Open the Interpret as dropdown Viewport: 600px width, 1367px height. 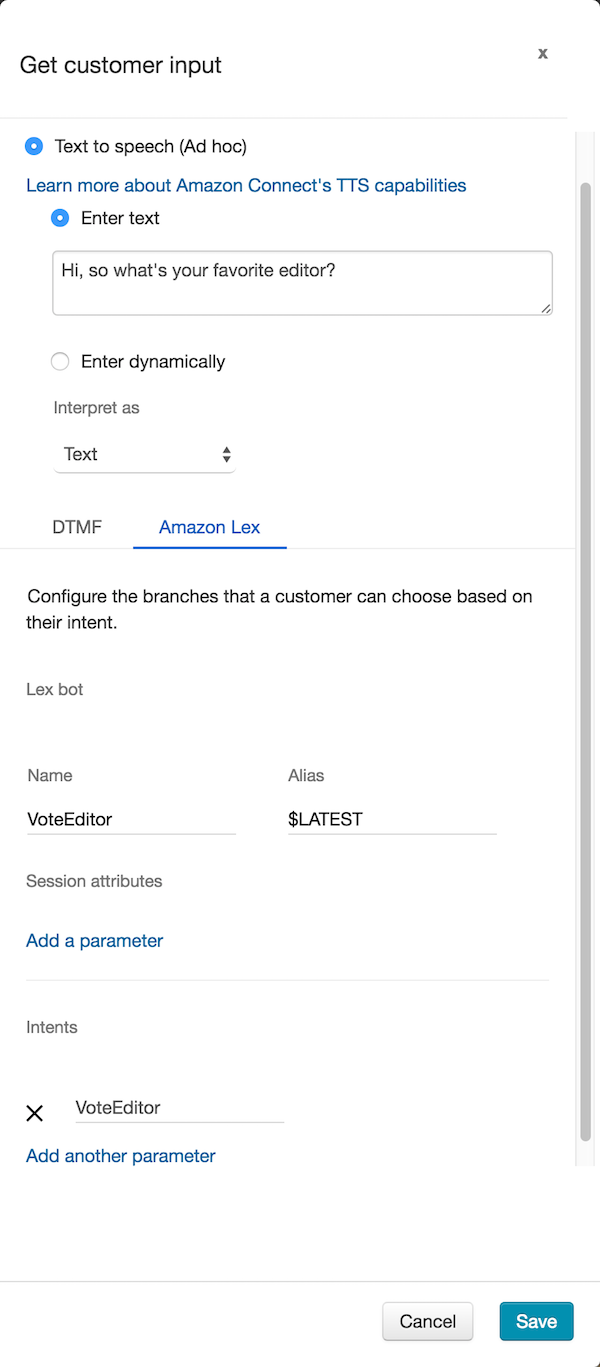coord(144,454)
